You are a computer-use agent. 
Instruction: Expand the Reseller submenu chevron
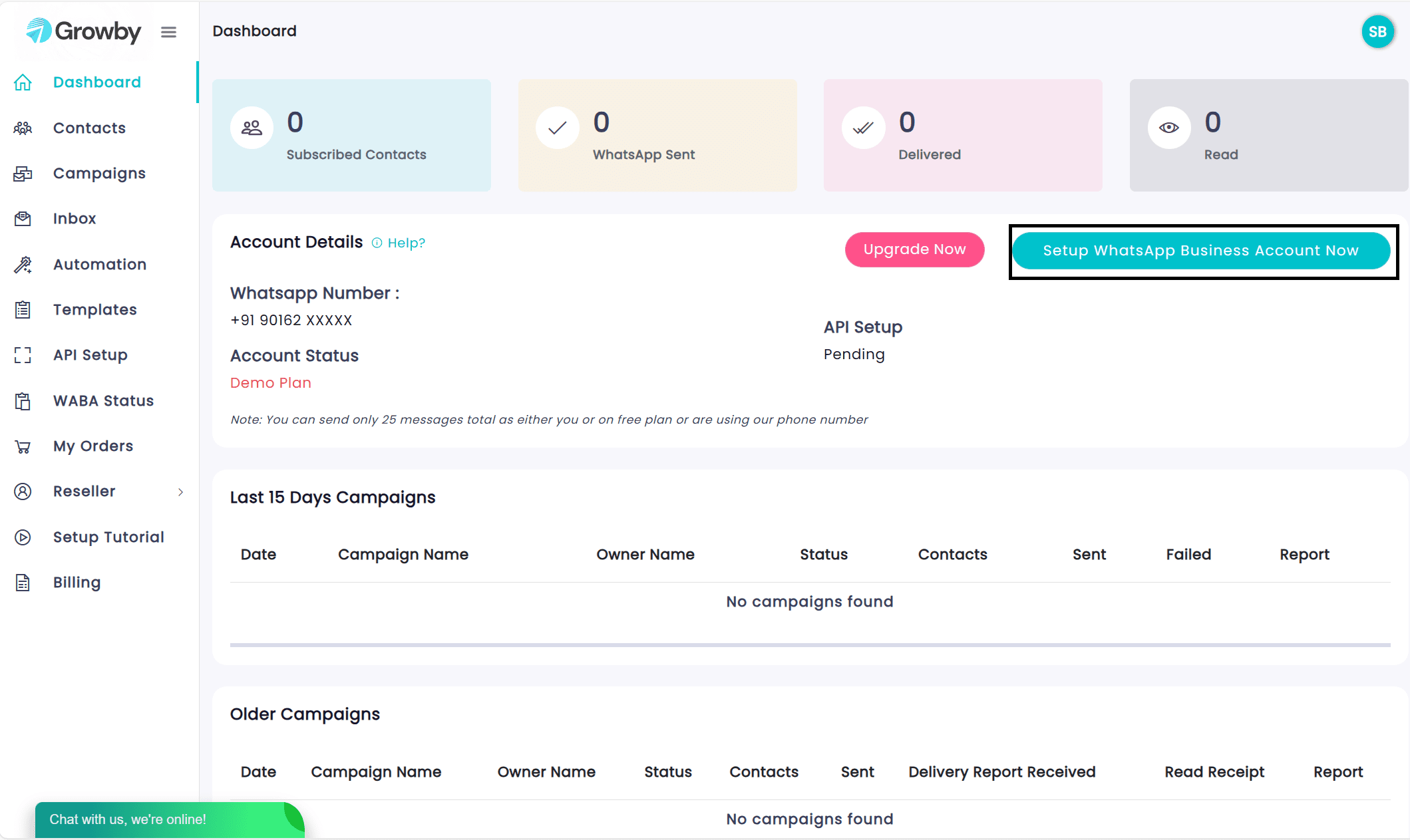tap(180, 492)
